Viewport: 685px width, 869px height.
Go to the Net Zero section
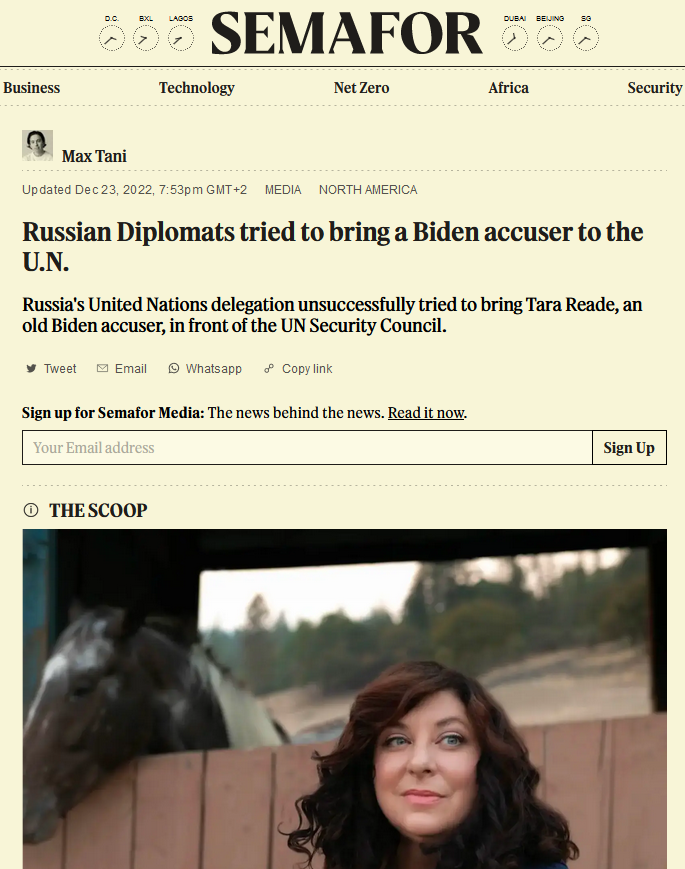[361, 88]
